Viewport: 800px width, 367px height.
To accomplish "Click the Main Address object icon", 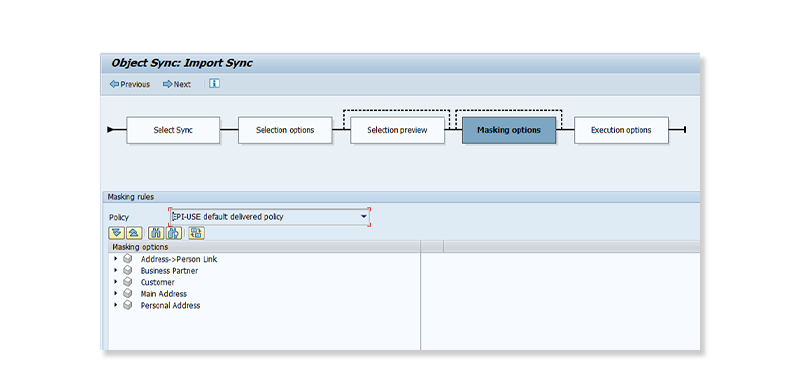I will tap(128, 293).
